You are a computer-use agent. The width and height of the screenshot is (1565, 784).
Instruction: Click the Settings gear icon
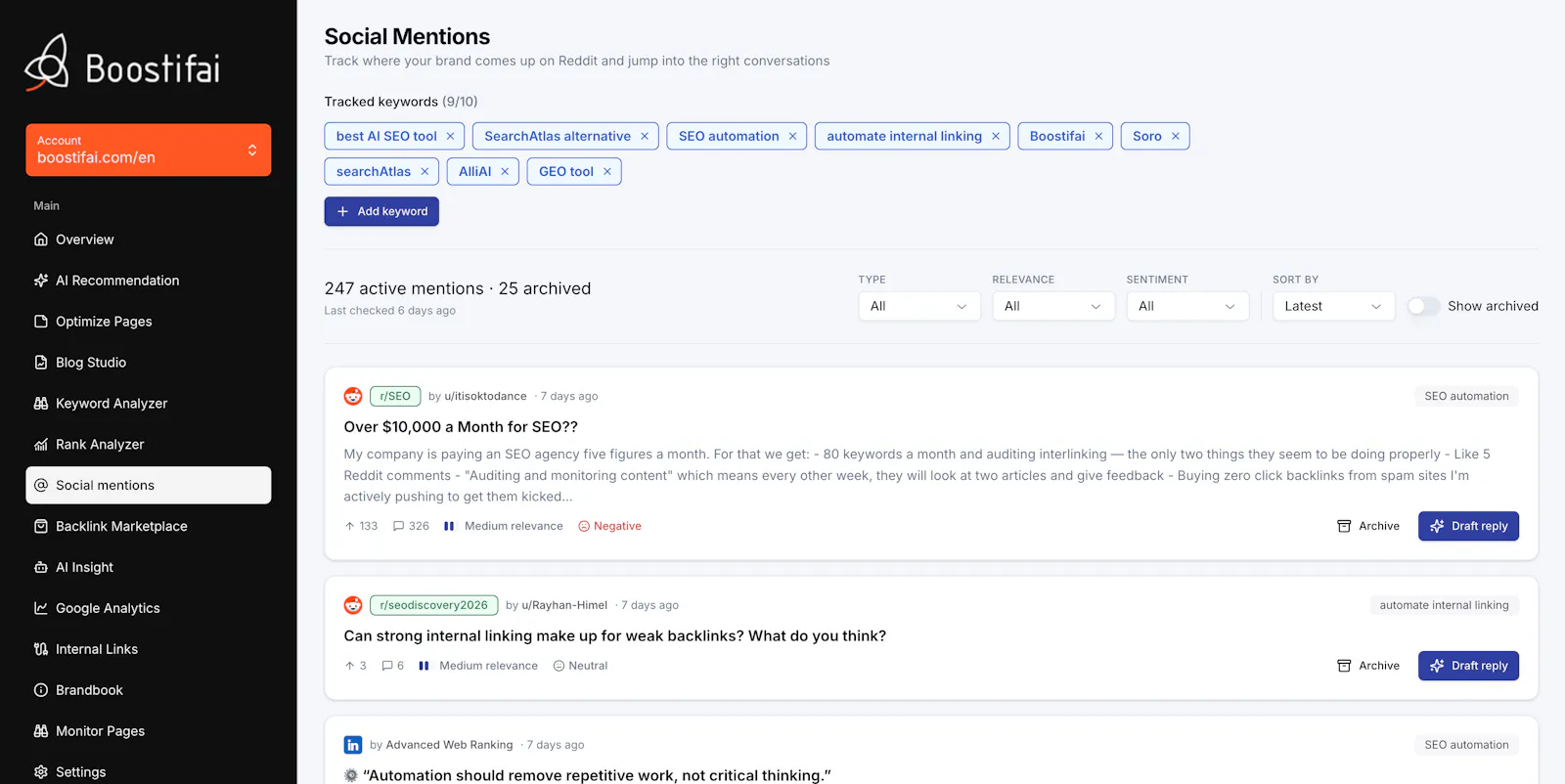tap(41, 772)
